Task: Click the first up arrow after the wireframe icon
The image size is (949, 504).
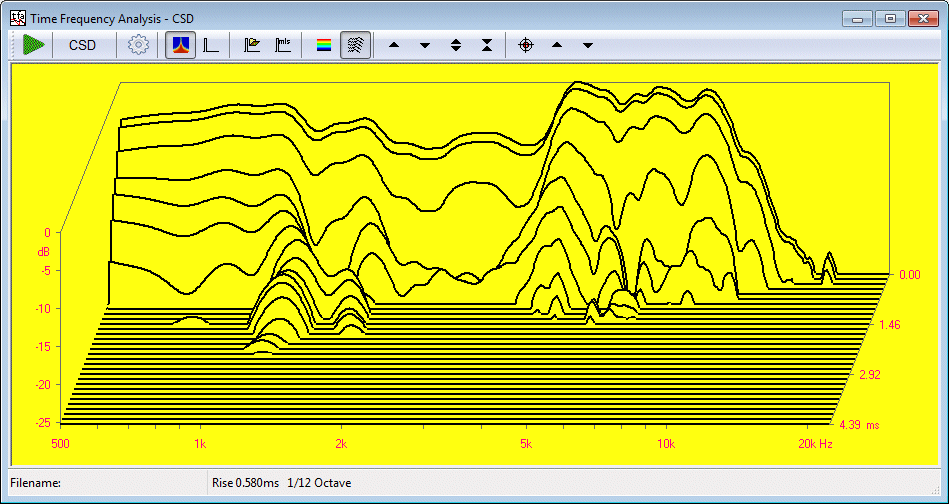Action: click(x=394, y=45)
